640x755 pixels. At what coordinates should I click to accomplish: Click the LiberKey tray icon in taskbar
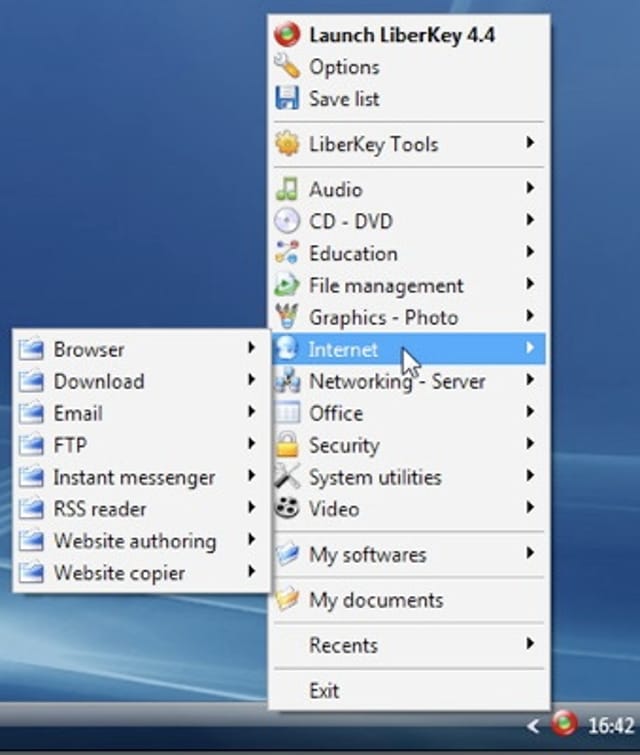[564, 723]
